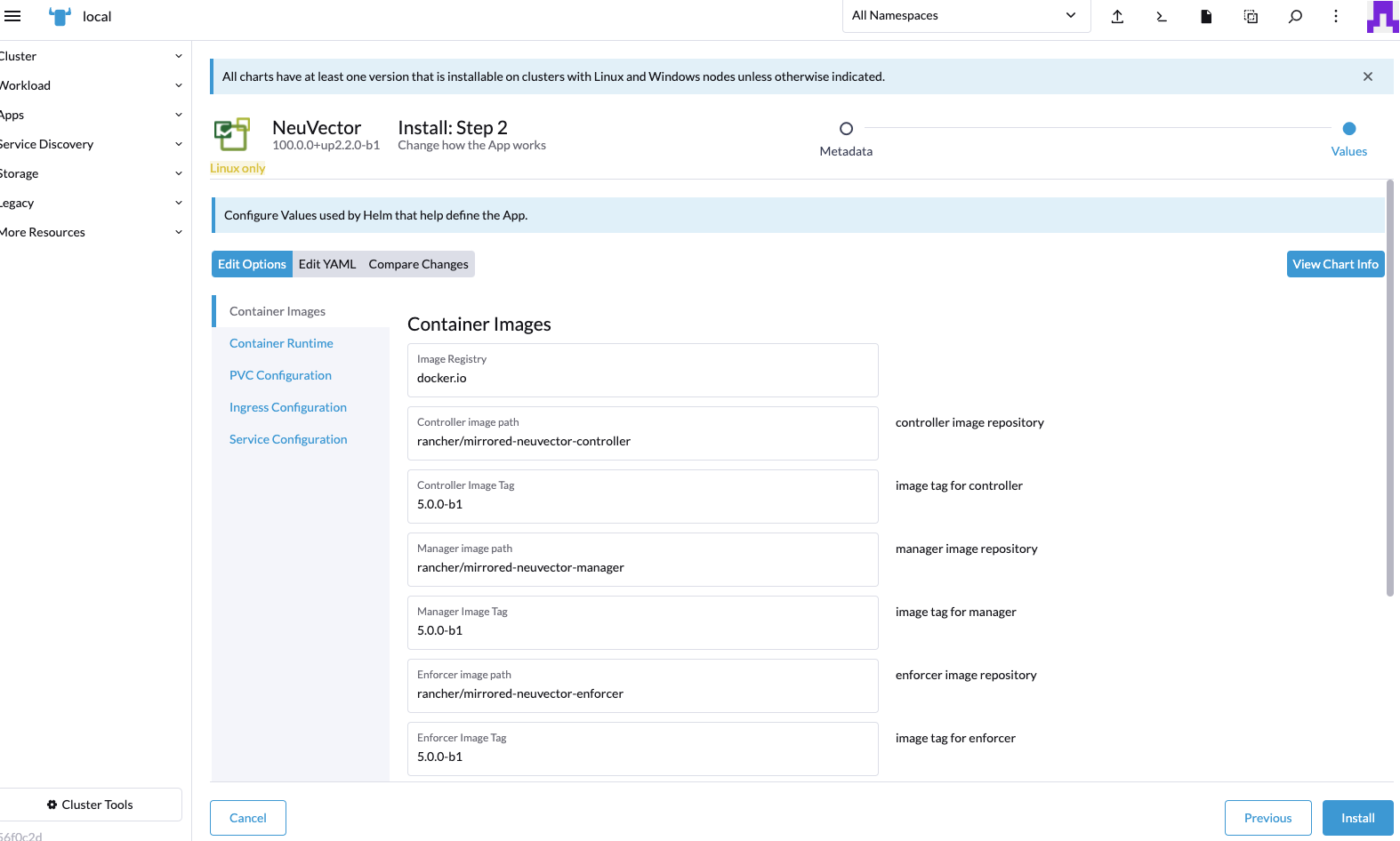Click the Download KubeConfig file icon
This screenshot has height=841, width=1400.
pos(1206,16)
